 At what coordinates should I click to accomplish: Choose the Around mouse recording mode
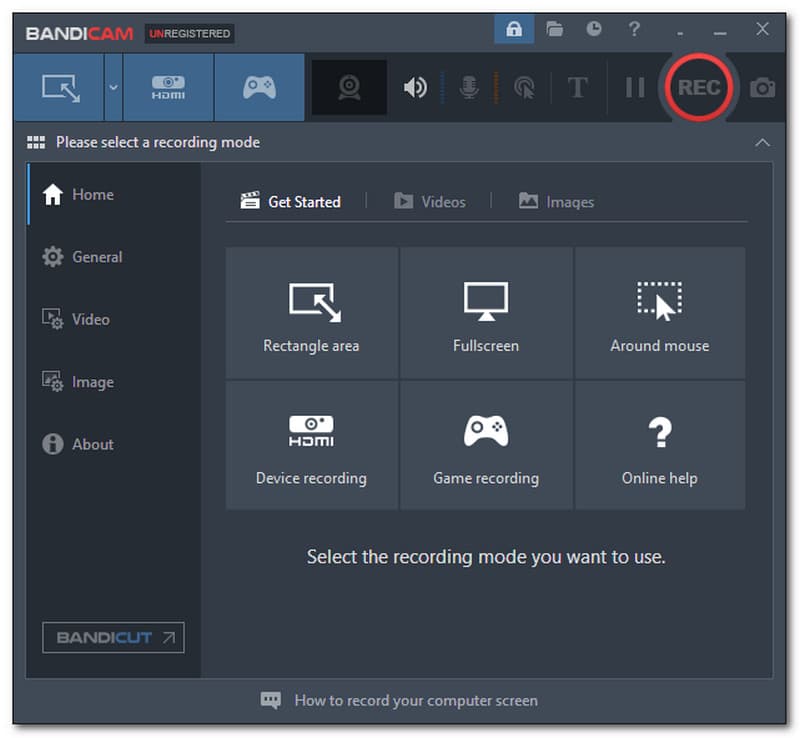(660, 313)
